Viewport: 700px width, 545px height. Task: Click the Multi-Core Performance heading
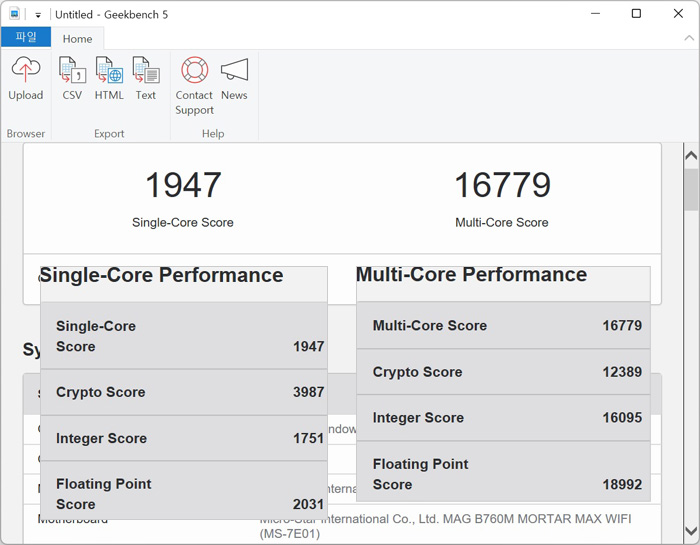471,274
